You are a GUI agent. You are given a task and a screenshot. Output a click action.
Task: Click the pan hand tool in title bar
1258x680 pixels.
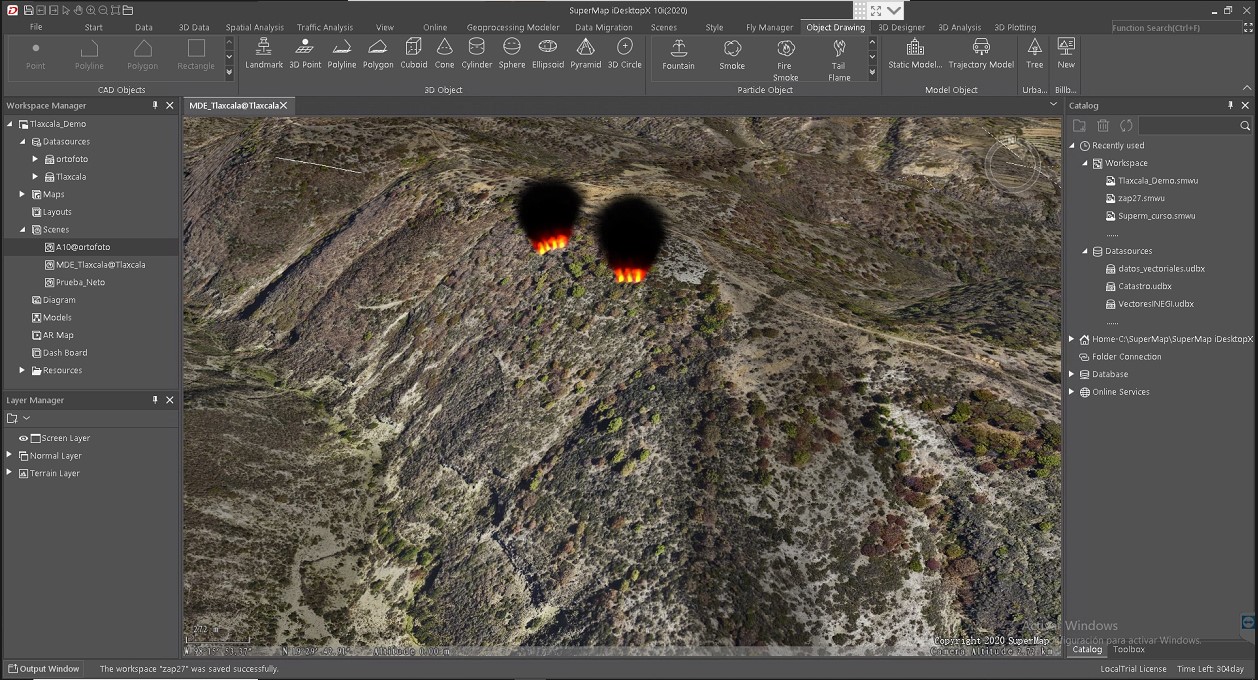pos(77,10)
